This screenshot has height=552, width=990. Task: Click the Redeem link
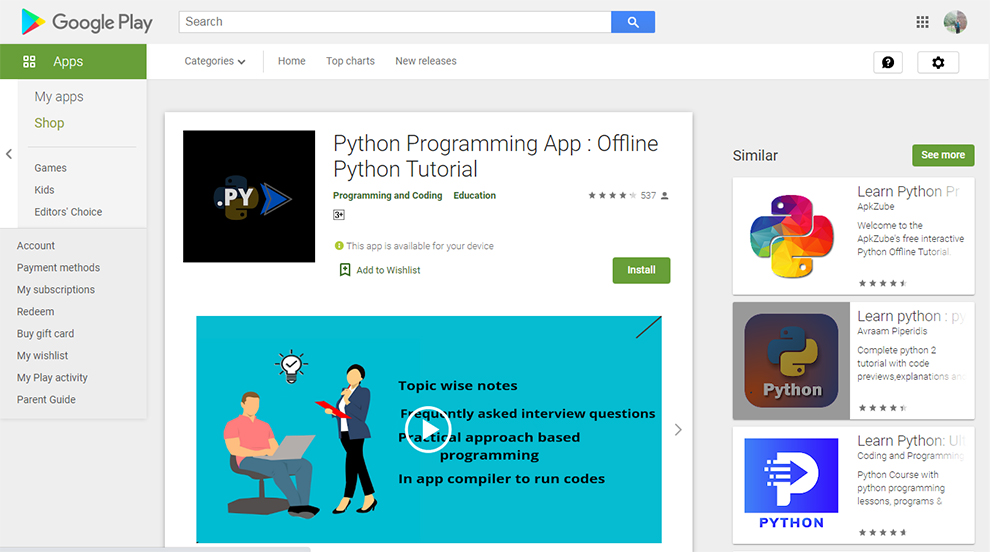coord(35,312)
